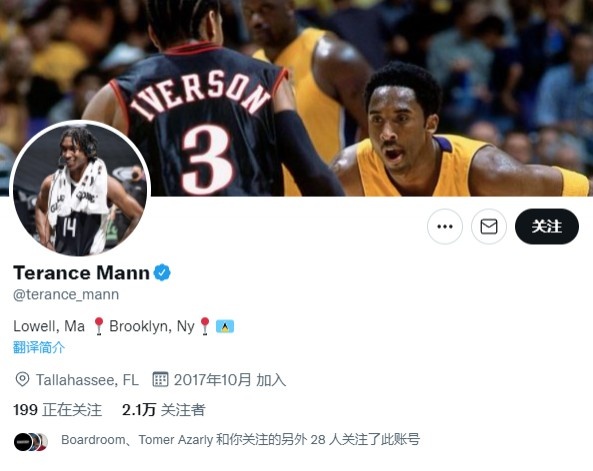
Task: Open Terance Mann's profile picture
Action: click(80, 190)
